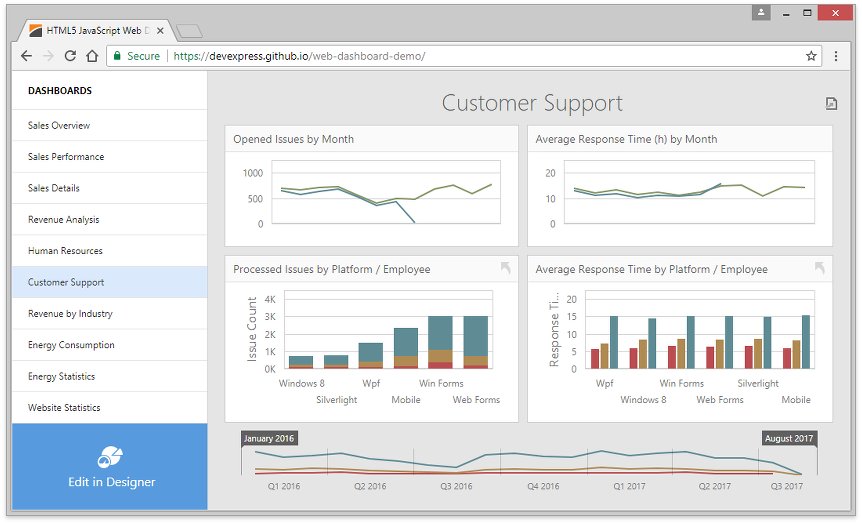
Task: Click the dashboard export icon beside Customer Support title
Action: point(831,103)
